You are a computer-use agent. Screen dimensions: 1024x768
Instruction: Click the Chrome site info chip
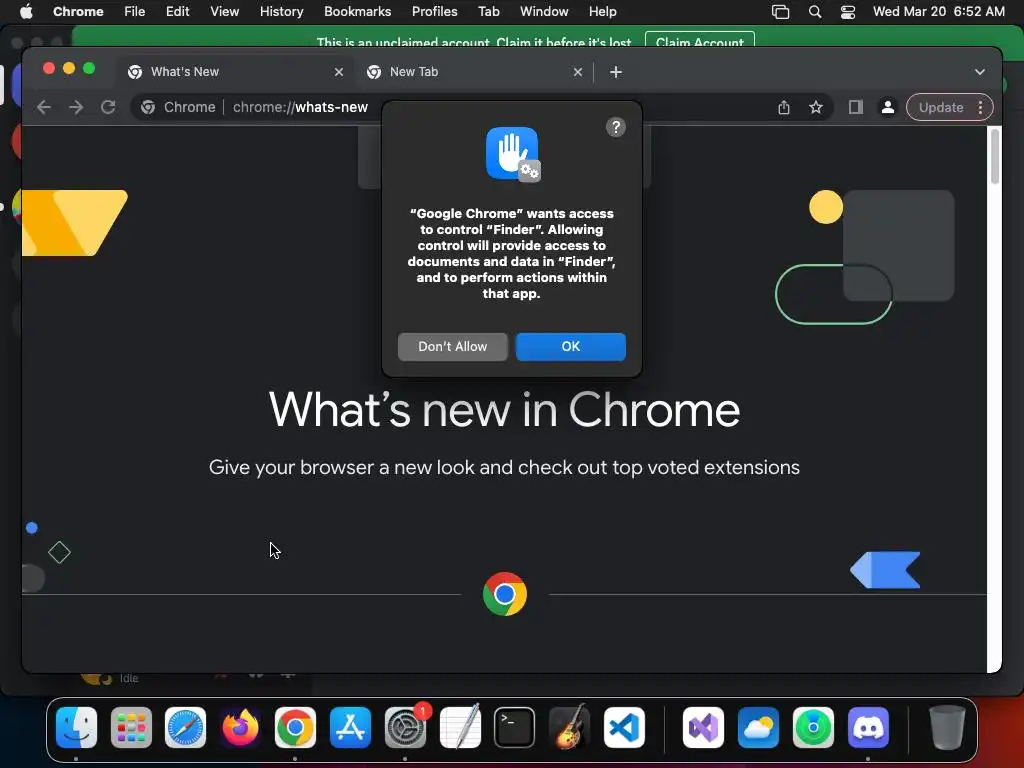point(178,107)
